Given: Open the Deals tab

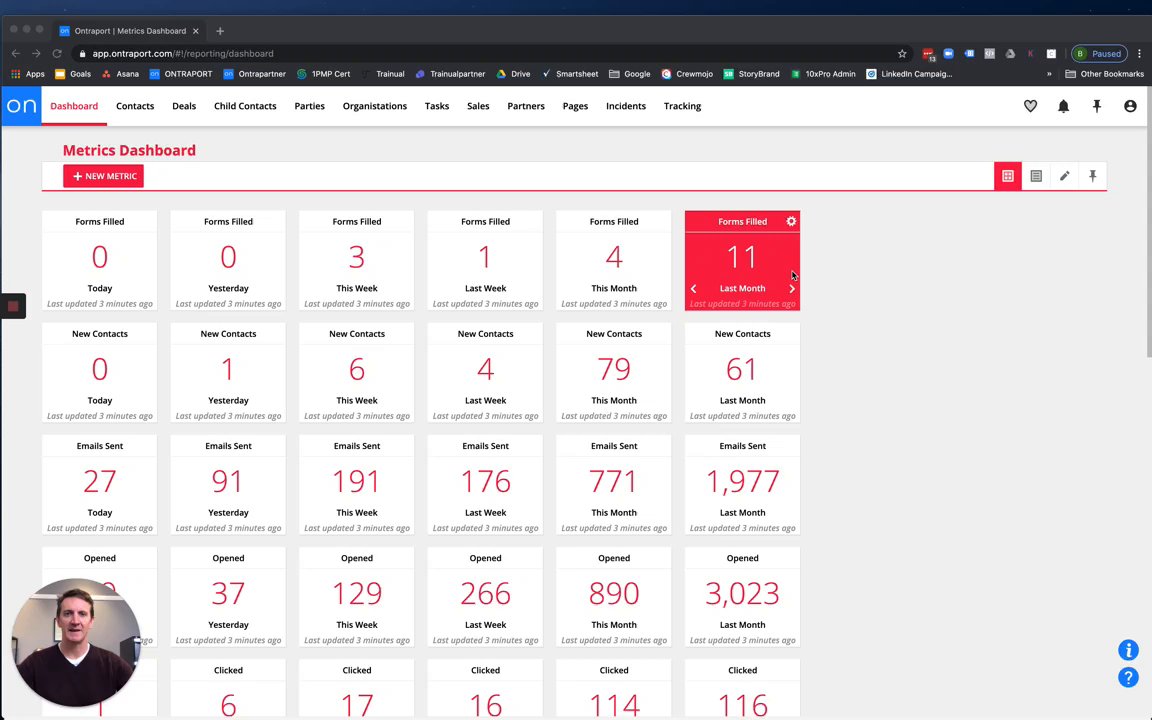Looking at the screenshot, I should 184,106.
